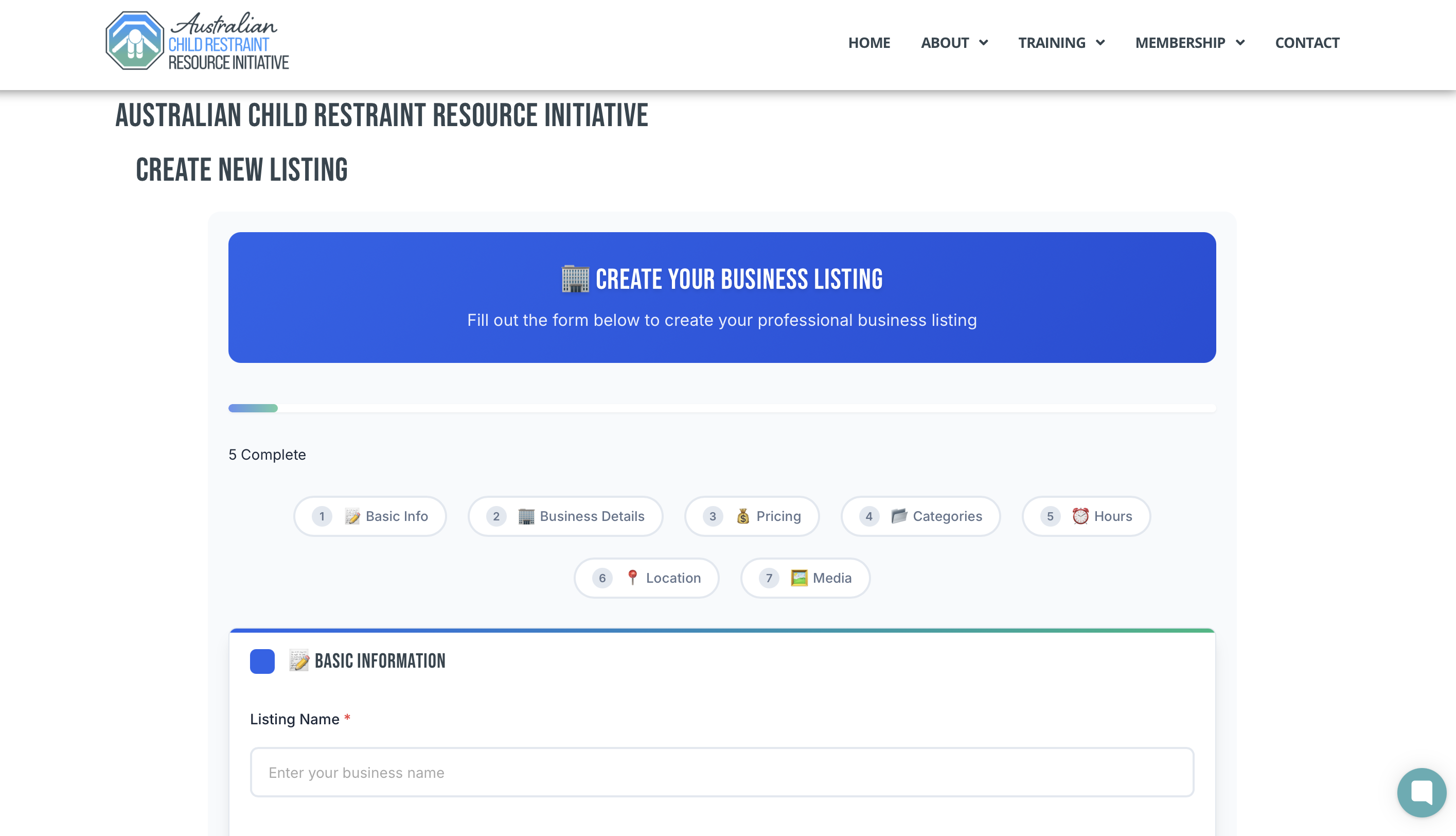Expand the About menu chevron

tap(983, 43)
